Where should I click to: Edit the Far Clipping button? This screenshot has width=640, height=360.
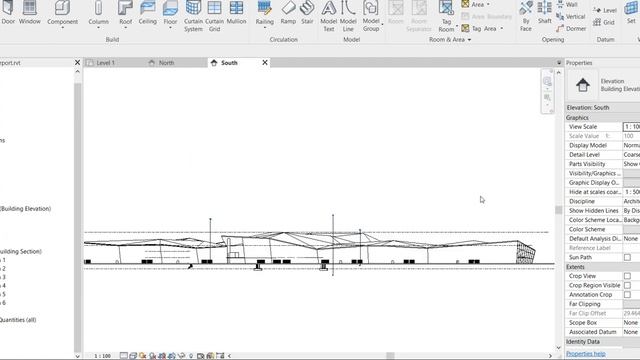click(631, 304)
